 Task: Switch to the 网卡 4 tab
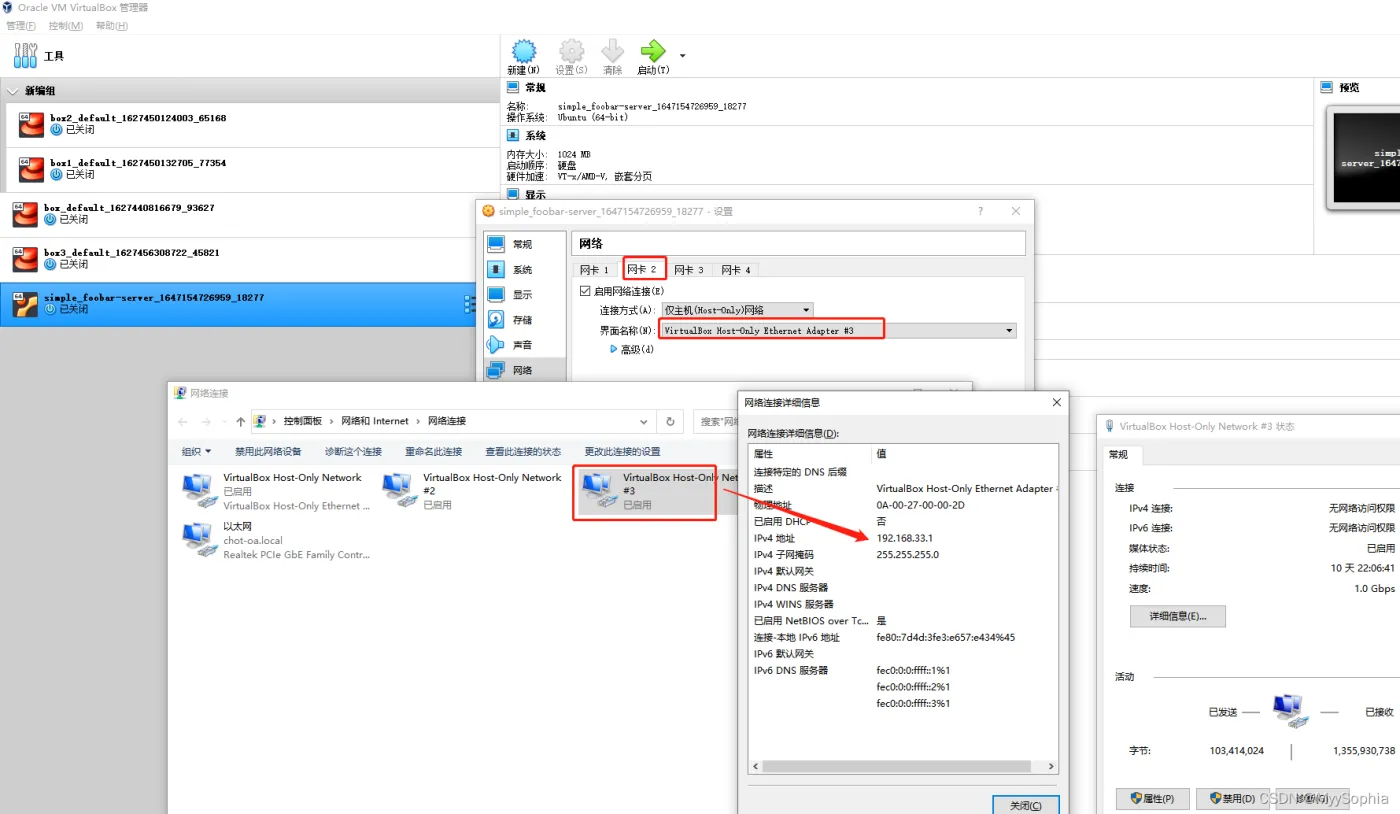736,270
